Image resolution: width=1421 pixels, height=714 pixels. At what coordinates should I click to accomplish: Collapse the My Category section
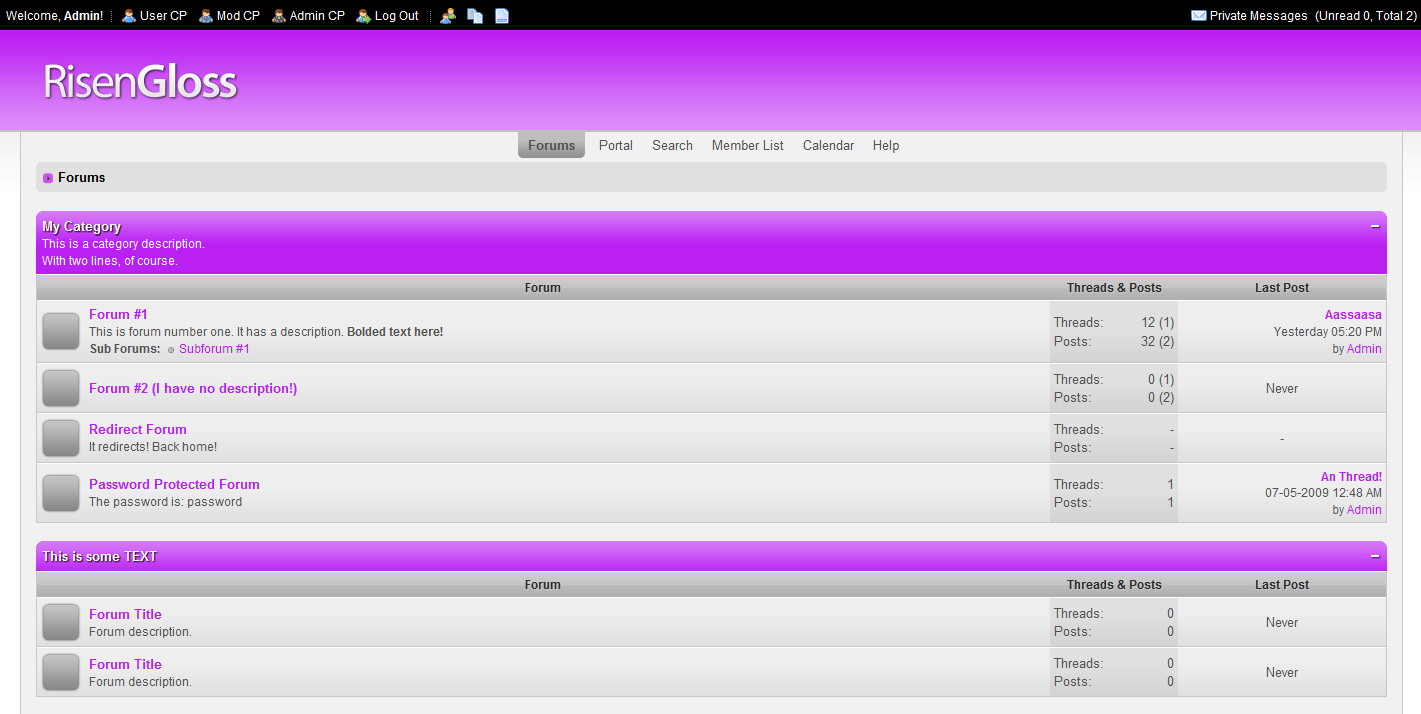[x=1375, y=227]
